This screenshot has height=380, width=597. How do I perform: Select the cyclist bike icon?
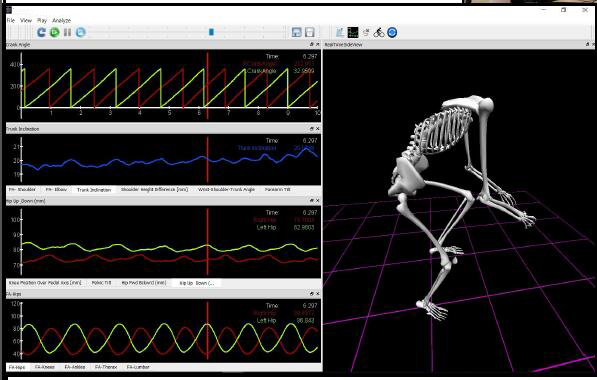click(x=378, y=32)
